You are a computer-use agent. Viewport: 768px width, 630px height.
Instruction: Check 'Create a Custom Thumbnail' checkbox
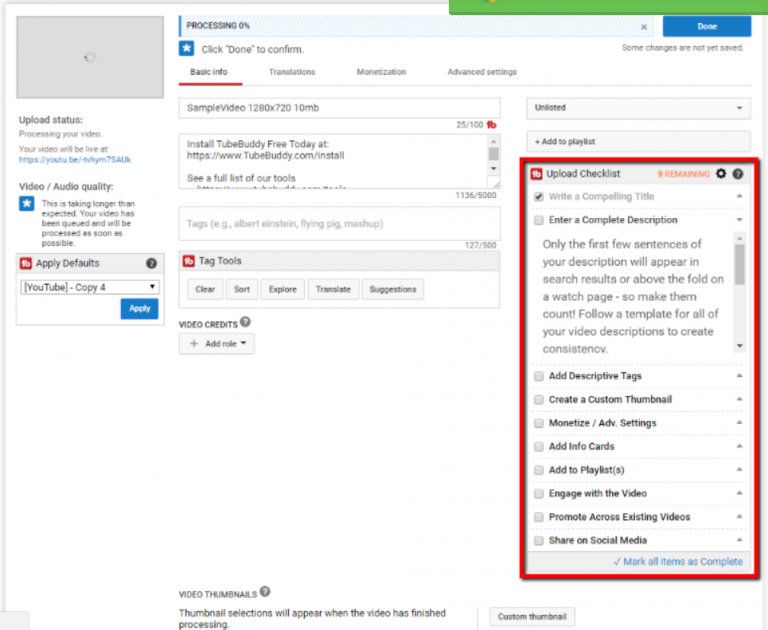[x=539, y=399]
